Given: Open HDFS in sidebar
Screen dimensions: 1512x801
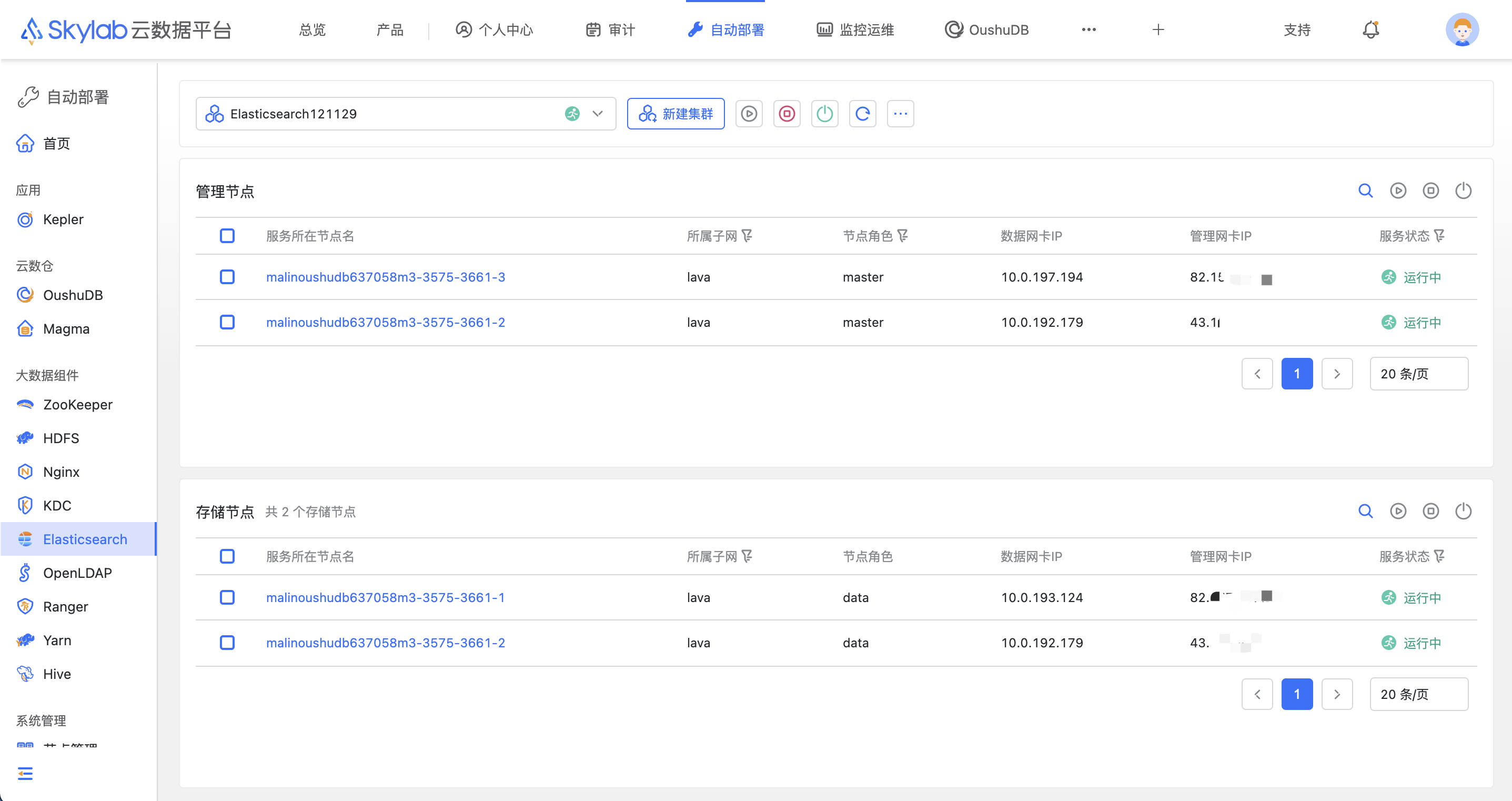Looking at the screenshot, I should click(x=79, y=438).
